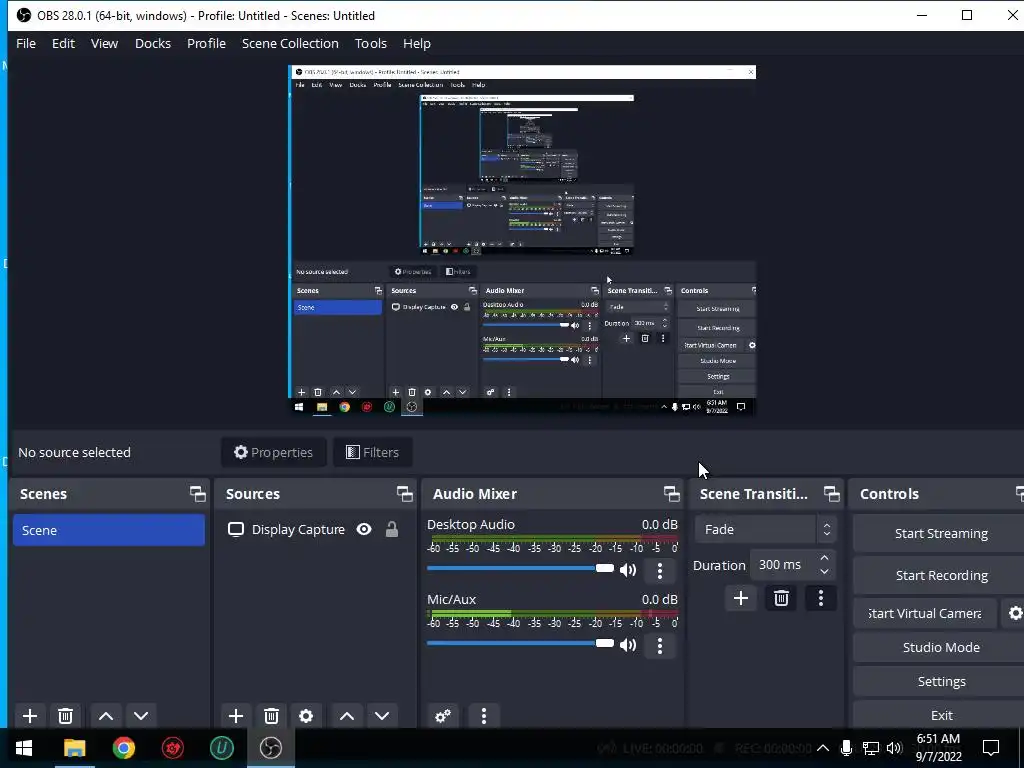Open the File menu
The height and width of the screenshot is (768, 1024).
point(26,43)
